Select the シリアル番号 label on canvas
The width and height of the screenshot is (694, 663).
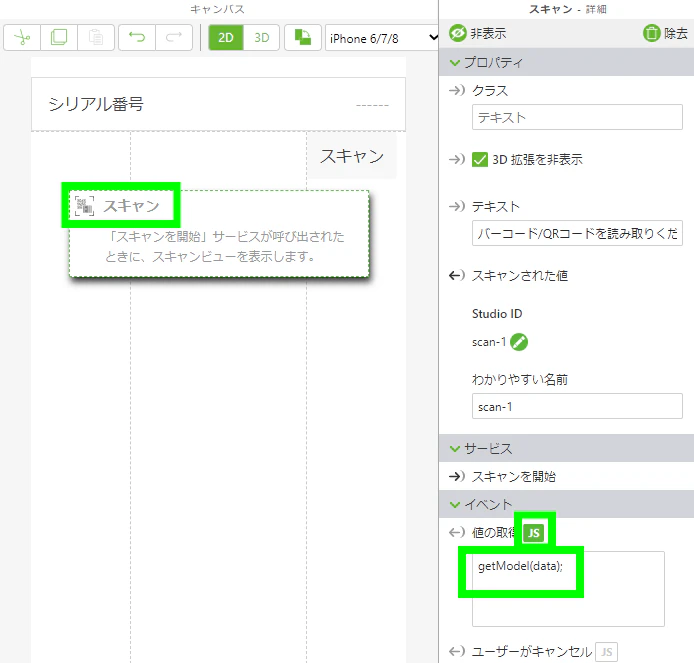tap(96, 104)
